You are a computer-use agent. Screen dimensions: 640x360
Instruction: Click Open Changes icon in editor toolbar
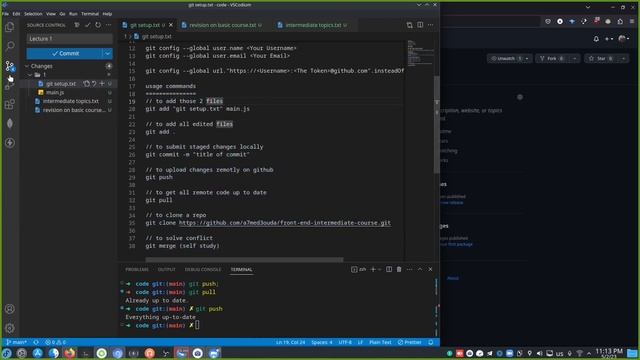point(409,25)
